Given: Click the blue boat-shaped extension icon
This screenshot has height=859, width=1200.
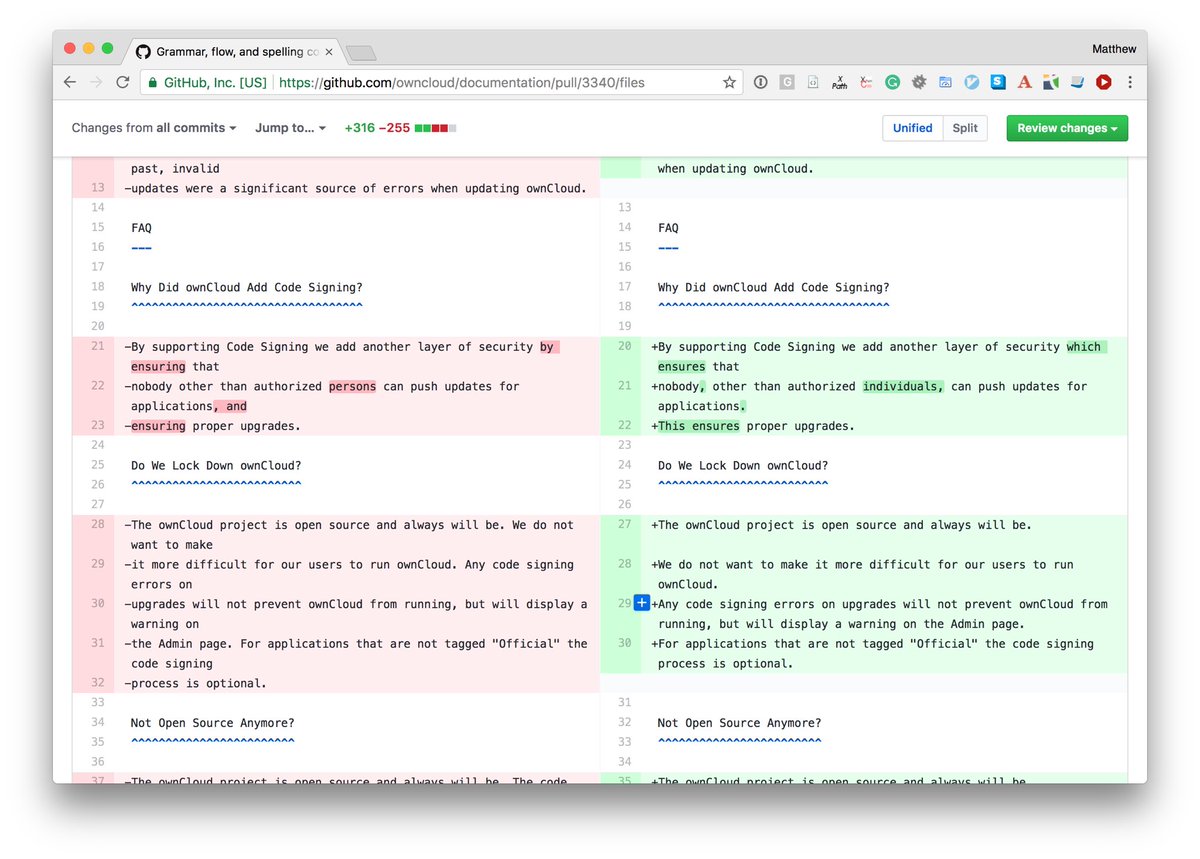Looking at the screenshot, I should pyautogui.click(x=1077, y=83).
